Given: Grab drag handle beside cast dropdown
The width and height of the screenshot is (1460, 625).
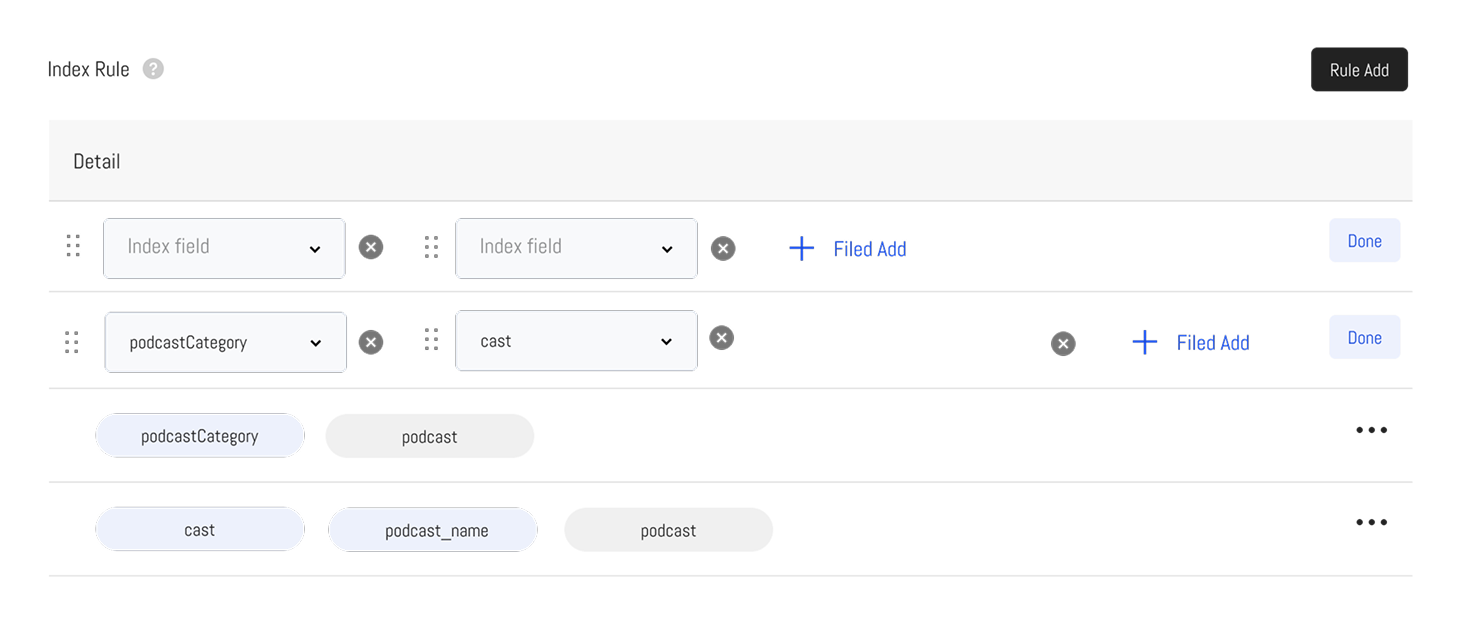Looking at the screenshot, I should (431, 339).
